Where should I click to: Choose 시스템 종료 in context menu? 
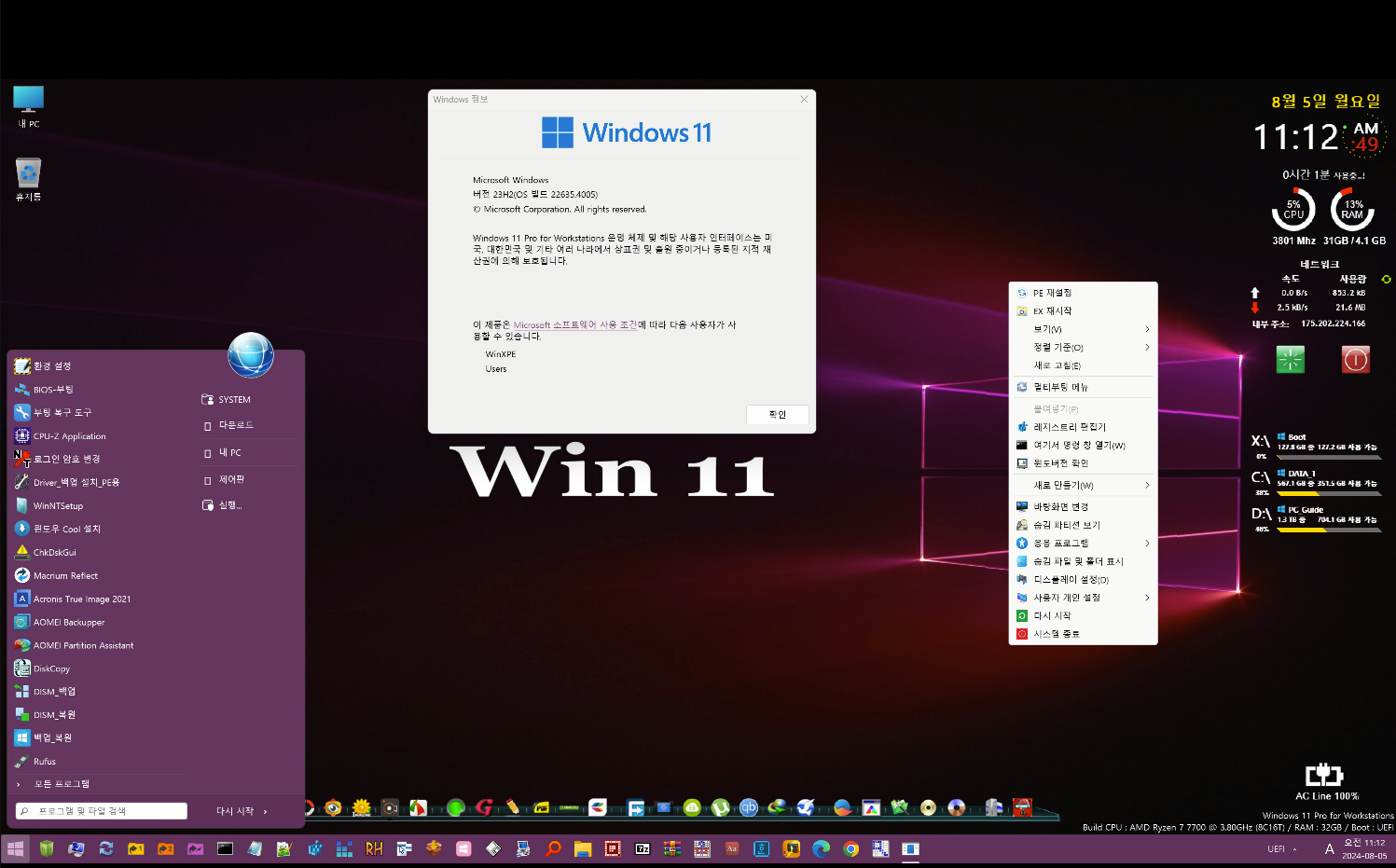pyautogui.click(x=1083, y=634)
